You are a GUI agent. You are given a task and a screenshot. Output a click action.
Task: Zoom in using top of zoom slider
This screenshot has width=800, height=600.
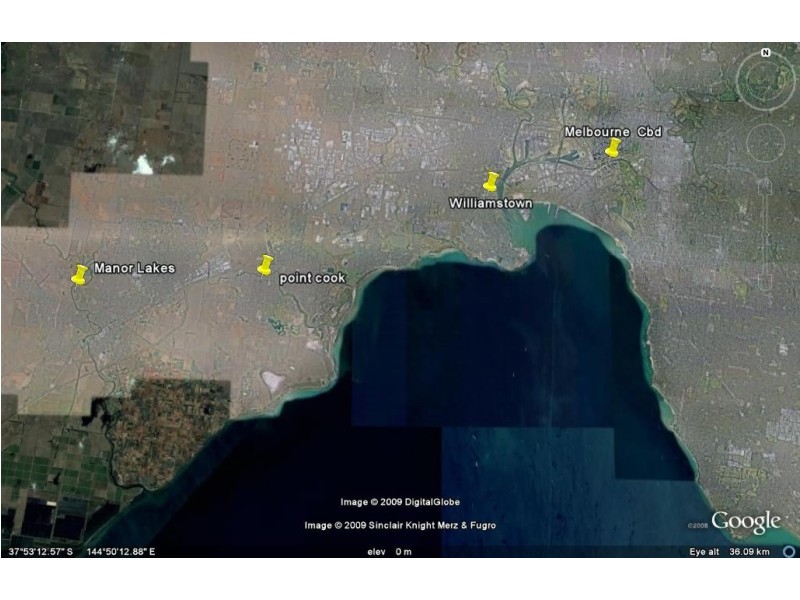pyautogui.click(x=765, y=185)
